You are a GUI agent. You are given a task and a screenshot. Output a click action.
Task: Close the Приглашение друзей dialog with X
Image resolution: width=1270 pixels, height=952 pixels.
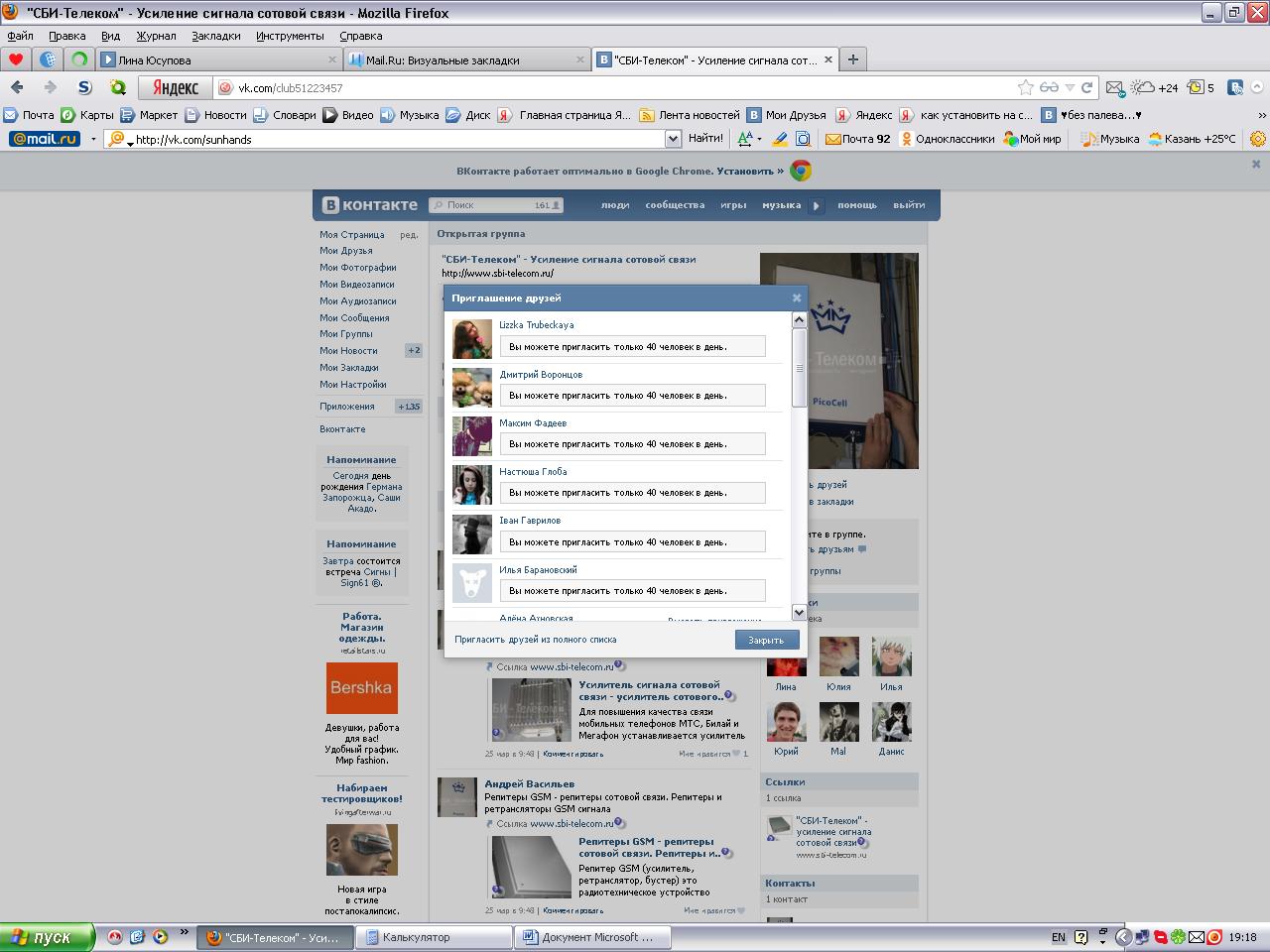pyautogui.click(x=796, y=297)
